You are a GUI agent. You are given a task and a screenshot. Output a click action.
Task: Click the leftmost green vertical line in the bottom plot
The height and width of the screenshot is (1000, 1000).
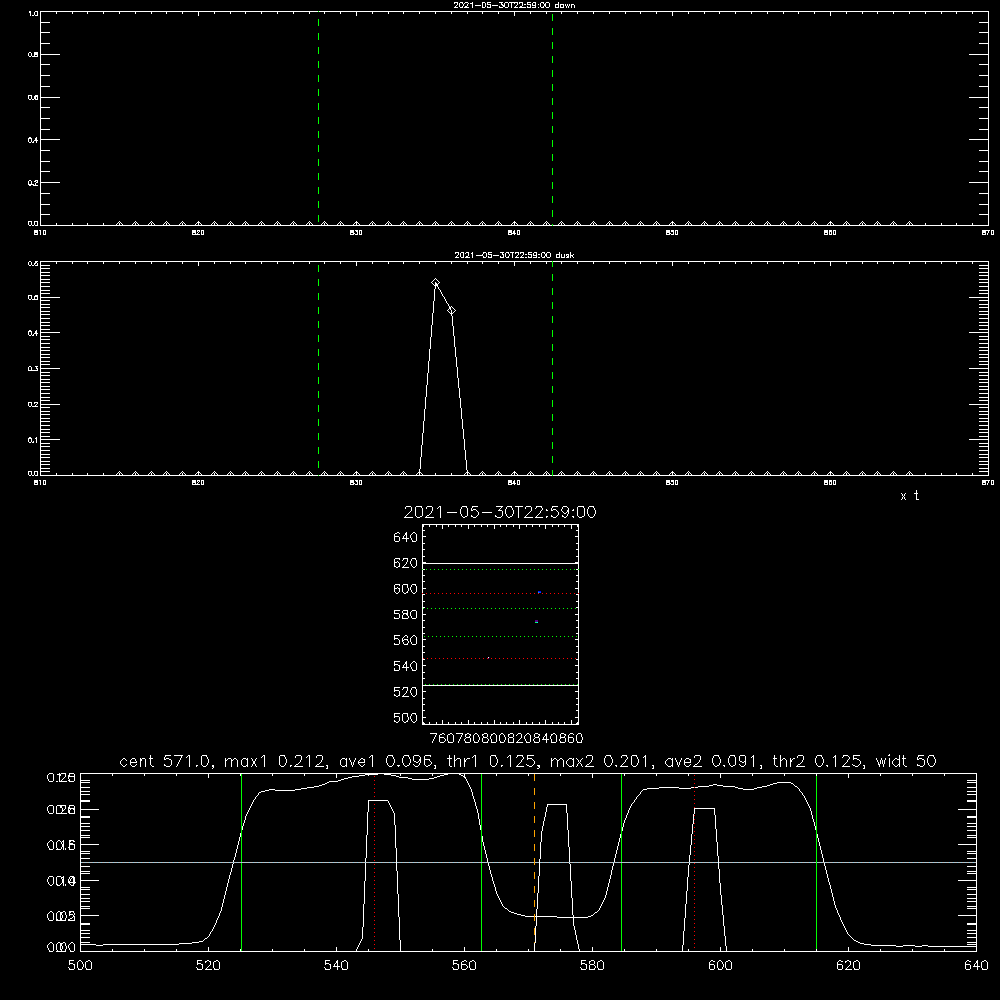[241, 861]
